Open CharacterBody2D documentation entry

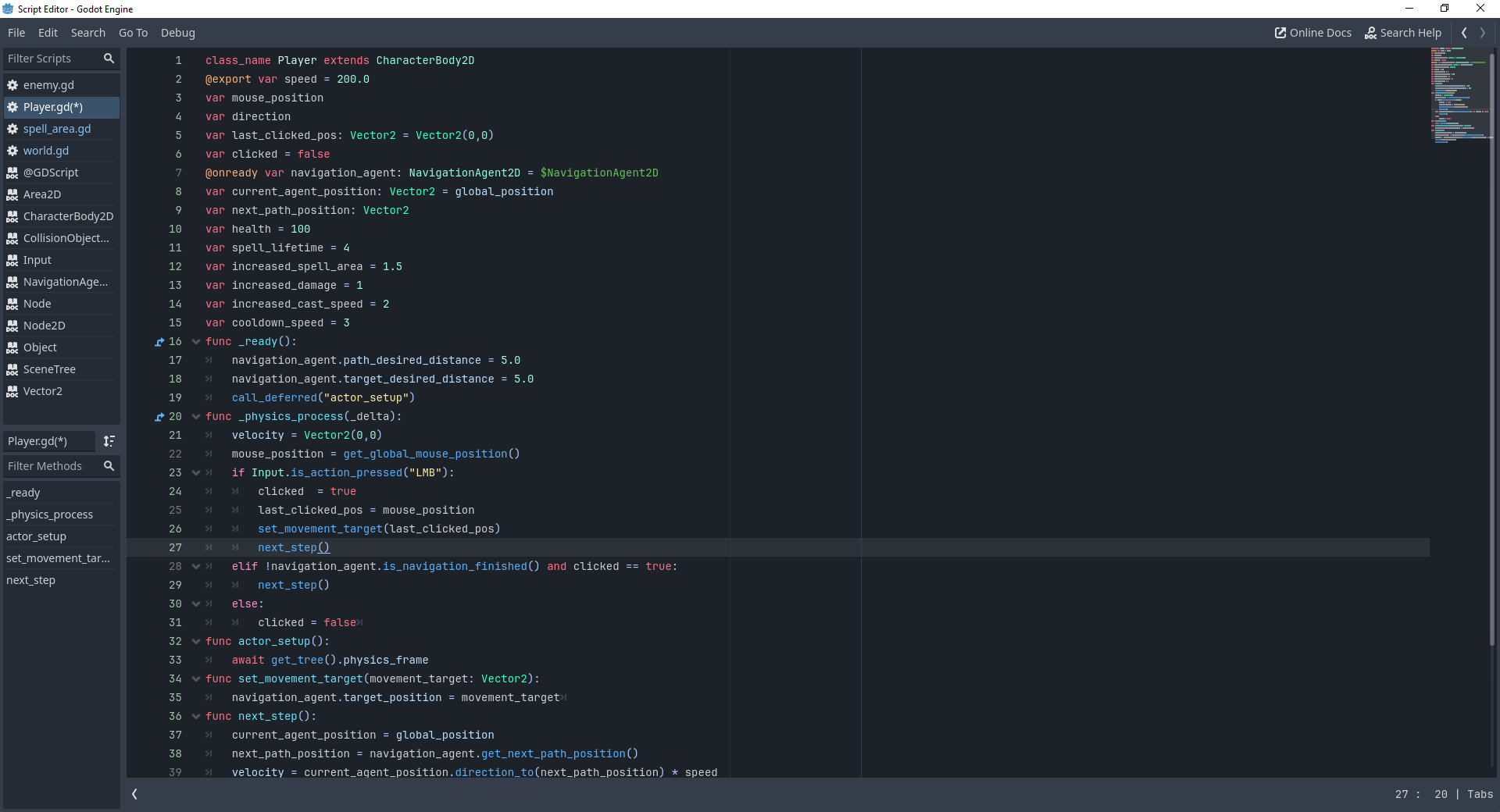(x=61, y=216)
